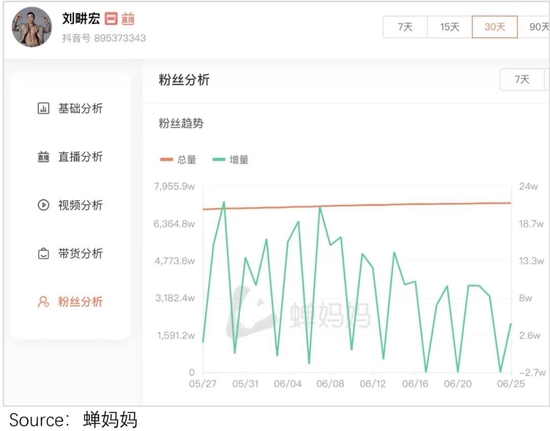The height and width of the screenshot is (431, 550).
Task: Click the 视频分析 play circle icon
Action: click(x=43, y=205)
